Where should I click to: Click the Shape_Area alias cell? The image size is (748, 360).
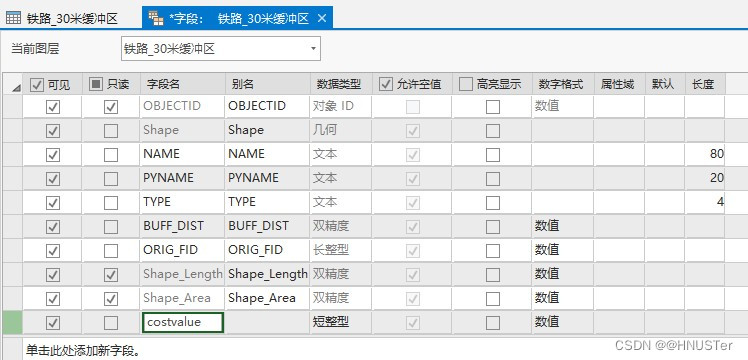pyautogui.click(x=267, y=298)
